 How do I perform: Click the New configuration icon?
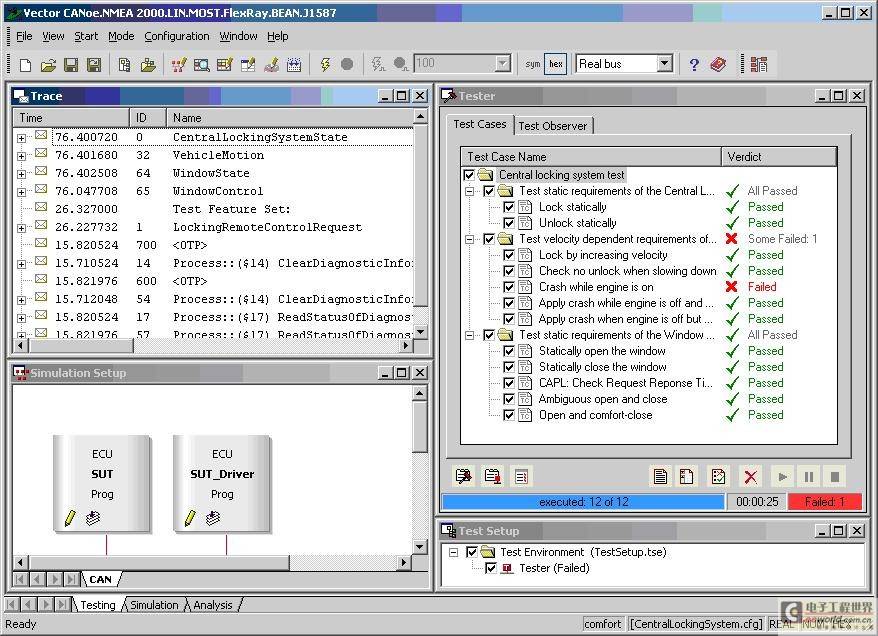point(25,64)
